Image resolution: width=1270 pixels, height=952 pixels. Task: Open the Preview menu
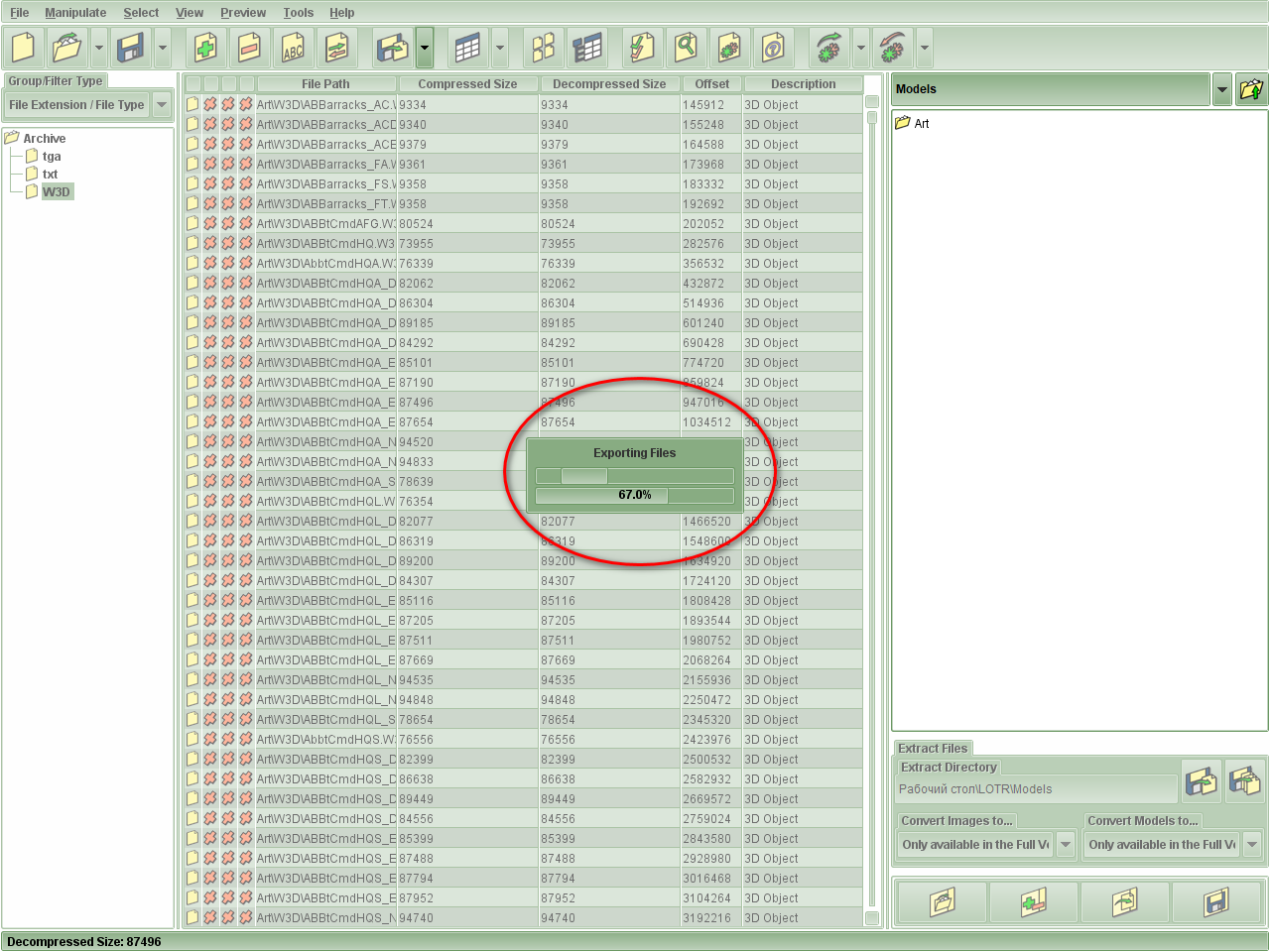[x=243, y=13]
